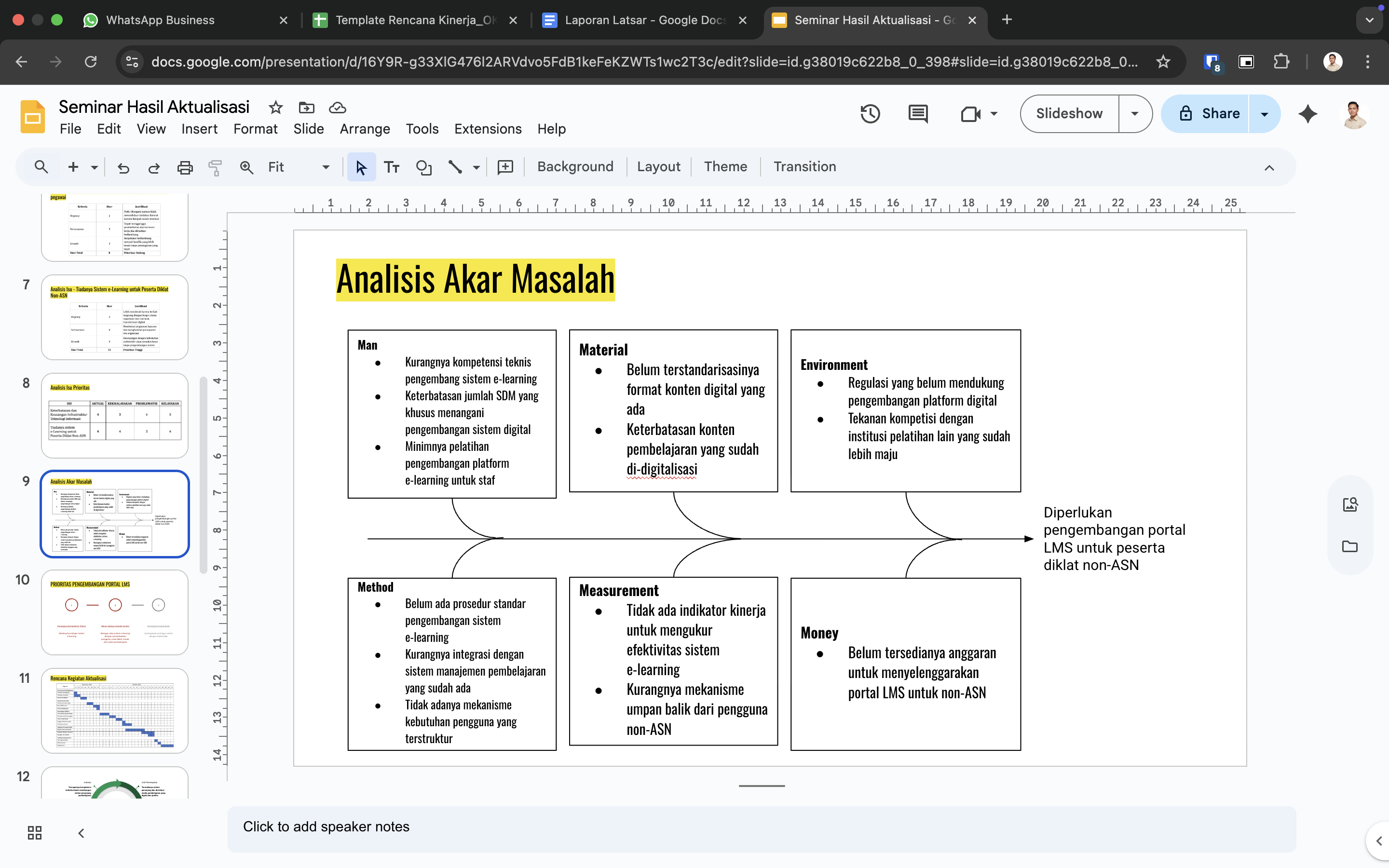
Task: Click the Background button
Action: (x=575, y=167)
